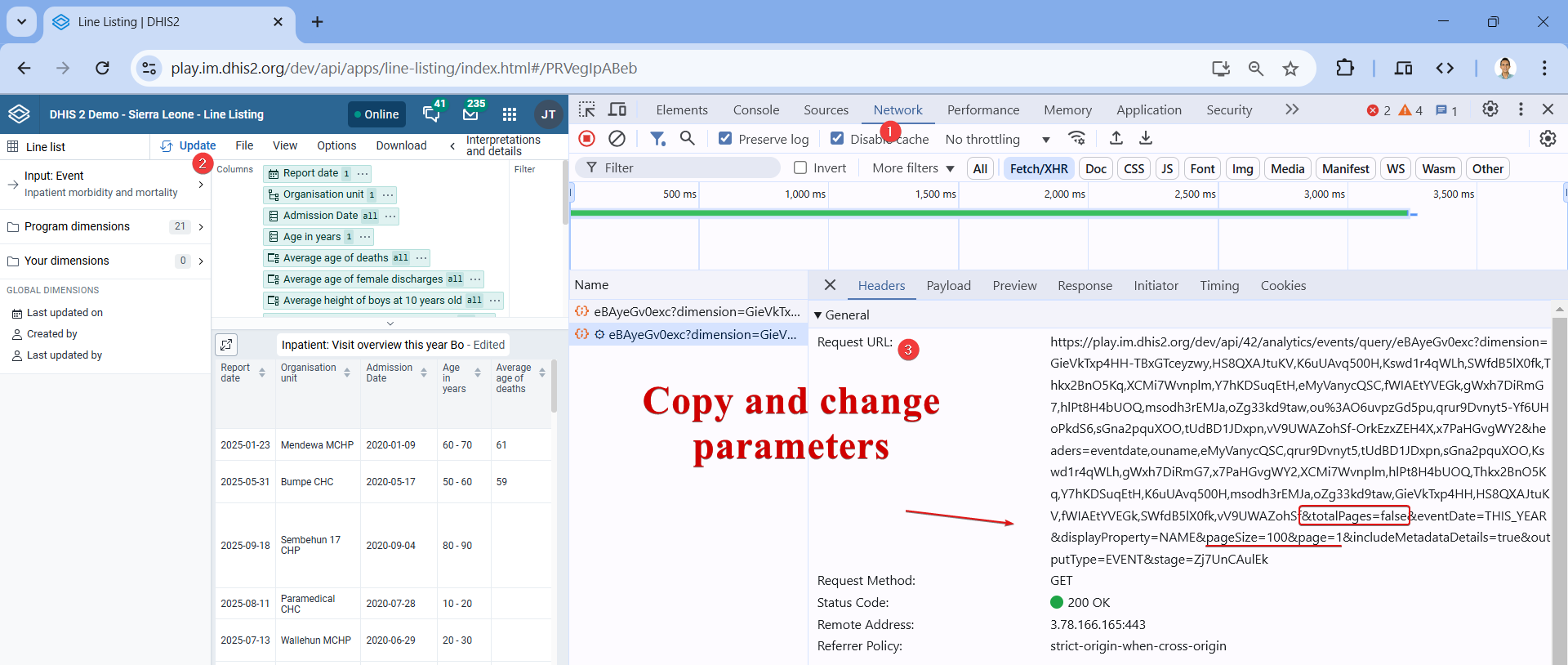Click the browser address bar URL

pos(403,69)
